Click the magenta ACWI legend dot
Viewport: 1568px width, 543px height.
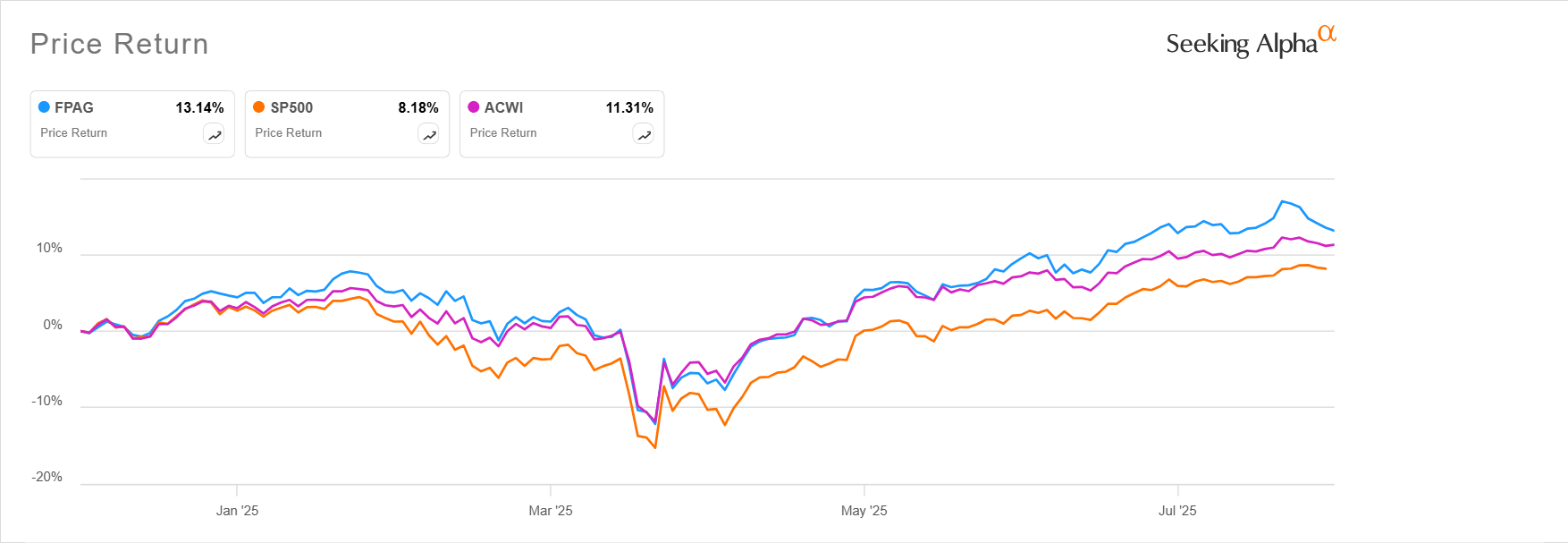pos(474,107)
